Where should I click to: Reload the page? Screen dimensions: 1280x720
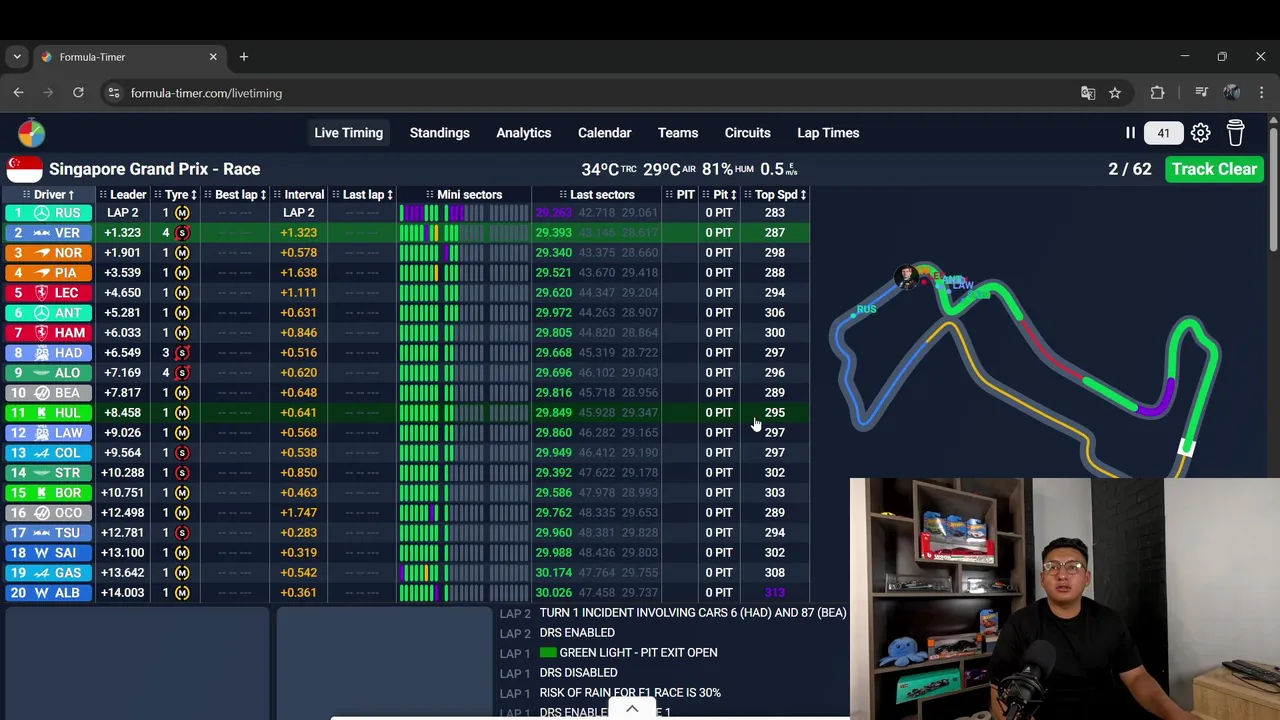[78, 93]
